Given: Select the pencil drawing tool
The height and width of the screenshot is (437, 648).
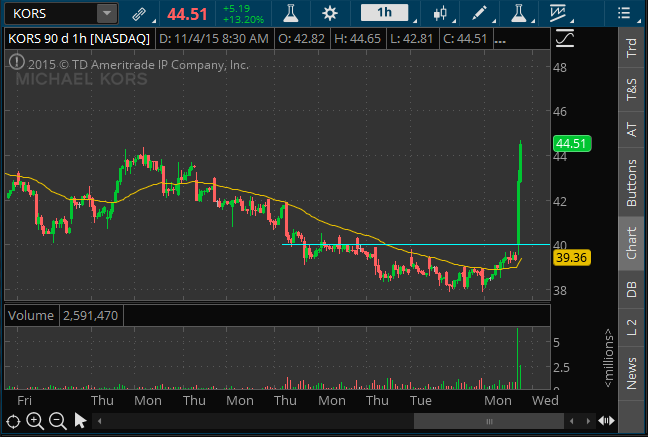Looking at the screenshot, I should click(x=479, y=13).
